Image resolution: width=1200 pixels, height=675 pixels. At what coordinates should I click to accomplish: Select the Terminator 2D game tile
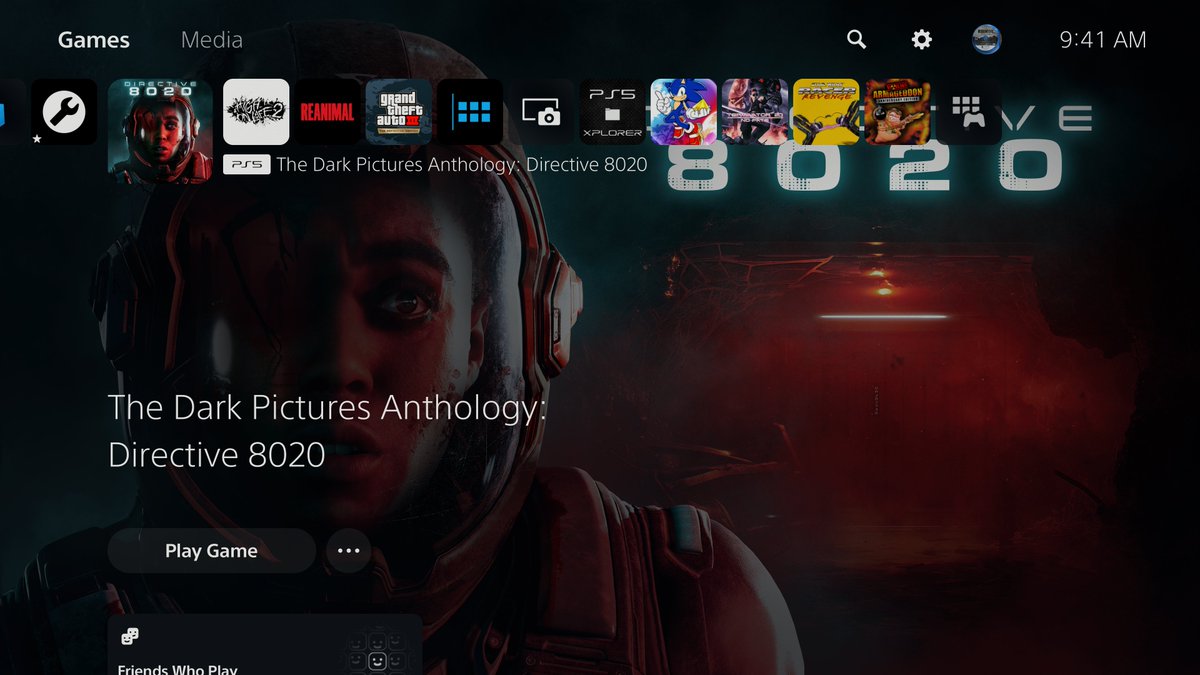755,112
